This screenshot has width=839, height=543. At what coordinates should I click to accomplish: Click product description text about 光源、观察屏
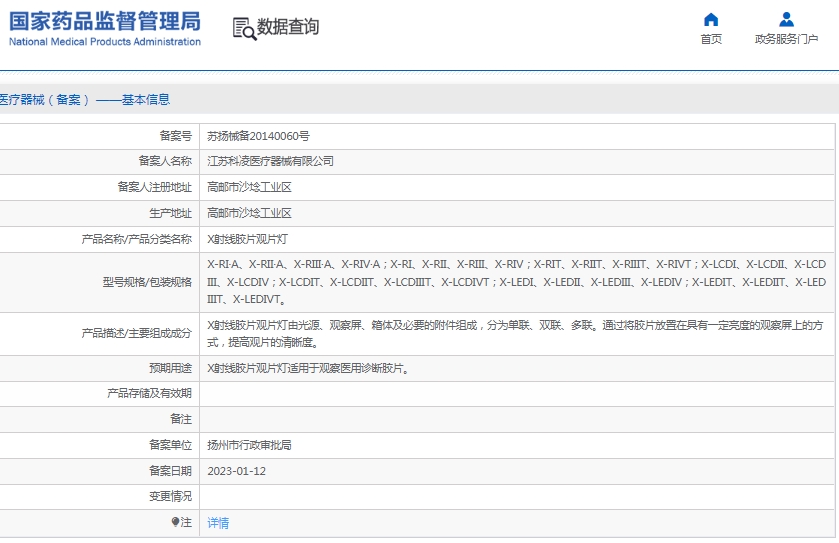click(x=515, y=334)
